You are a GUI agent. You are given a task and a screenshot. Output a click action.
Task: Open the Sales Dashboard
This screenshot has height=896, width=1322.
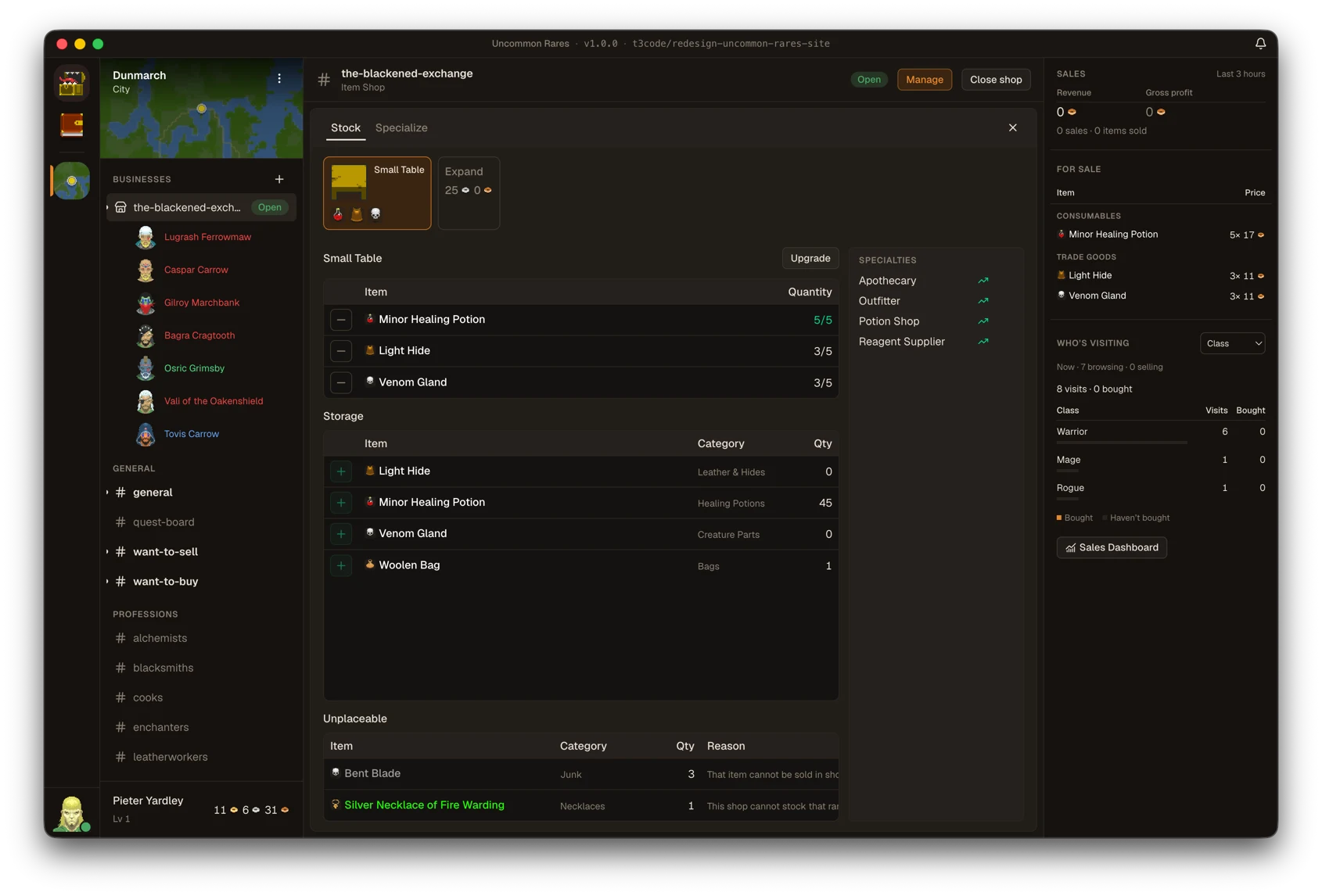[1112, 547]
